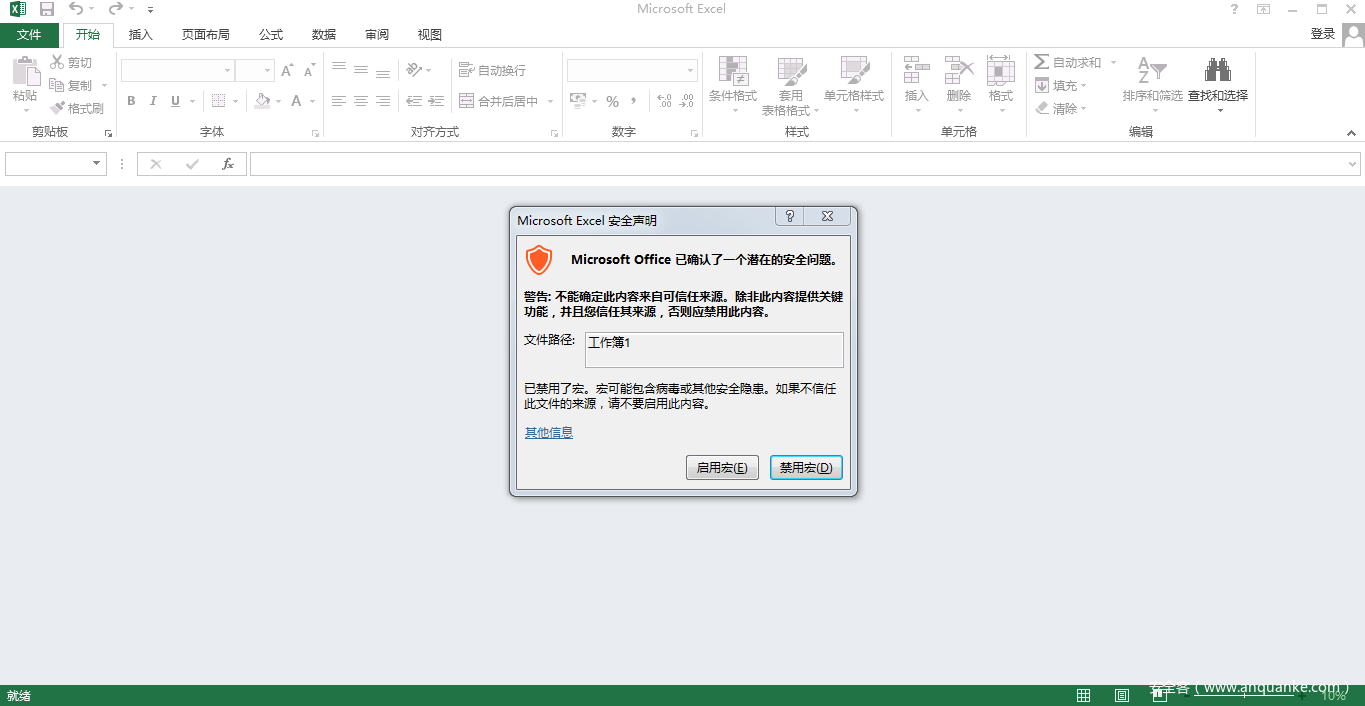Open the 其他信息 link

(549, 433)
